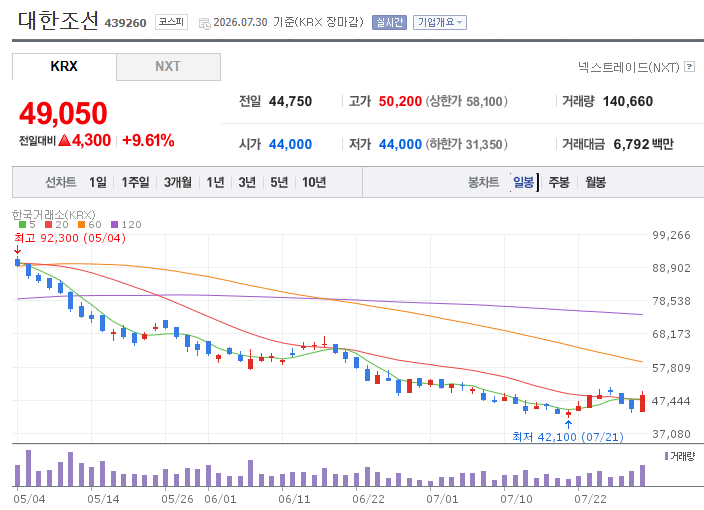Image resolution: width=704 pixels, height=510 pixels.
Task: Click the purple 120-day moving average swatch
Action: (x=114, y=224)
